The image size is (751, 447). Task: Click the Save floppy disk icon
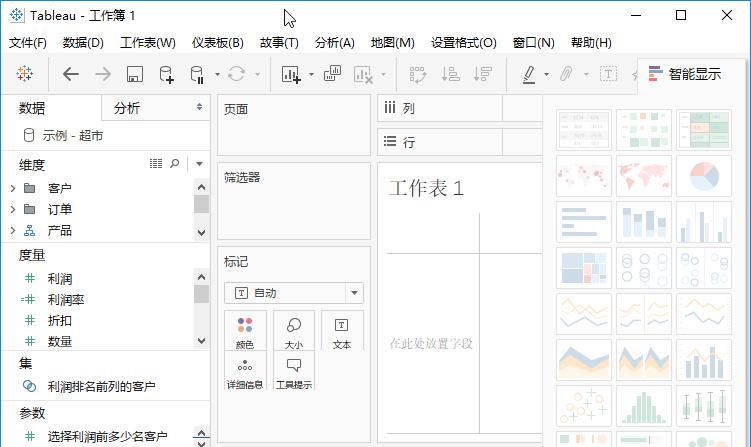pyautogui.click(x=135, y=74)
